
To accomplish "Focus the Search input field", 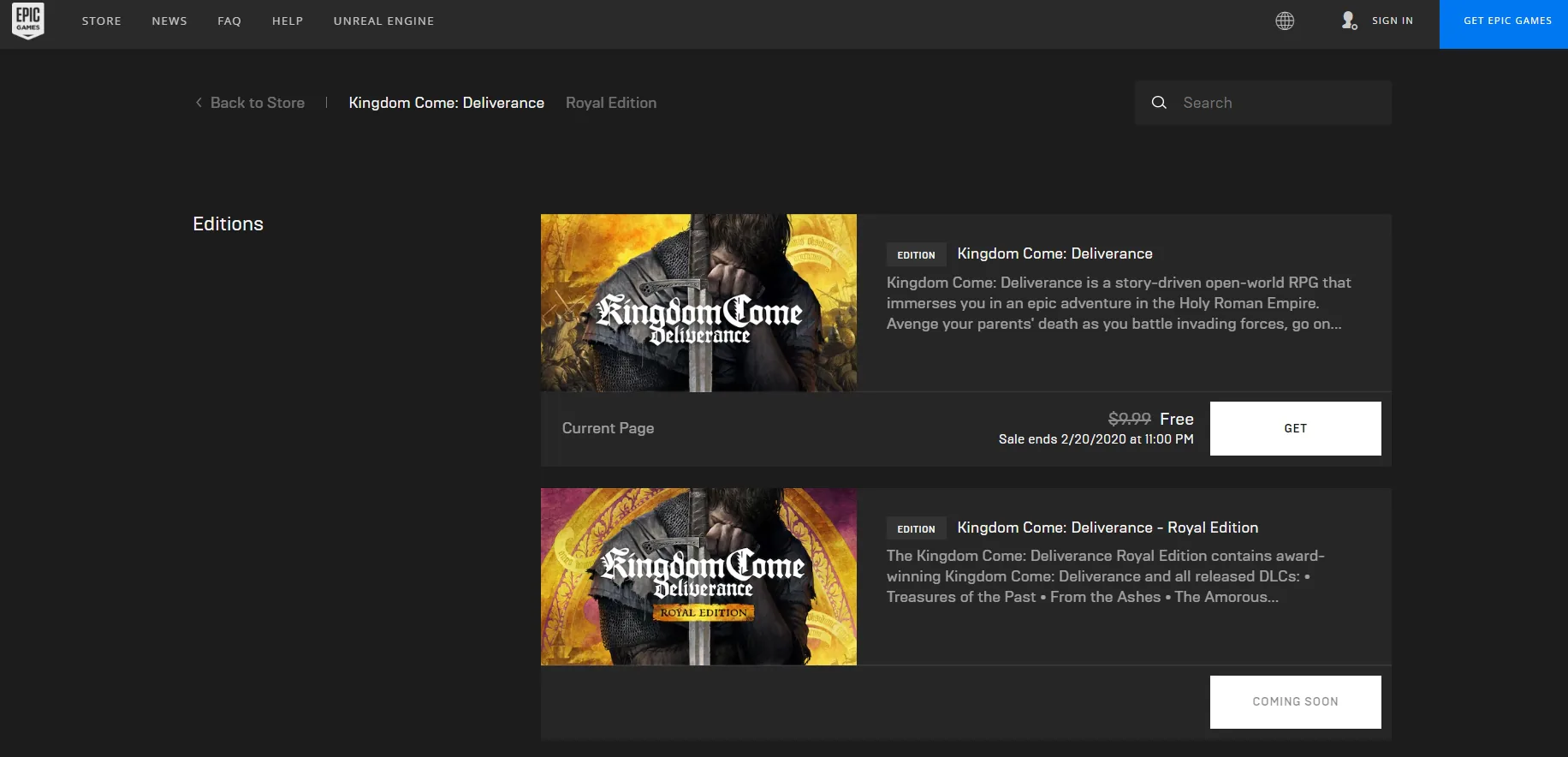I will tap(1263, 103).
